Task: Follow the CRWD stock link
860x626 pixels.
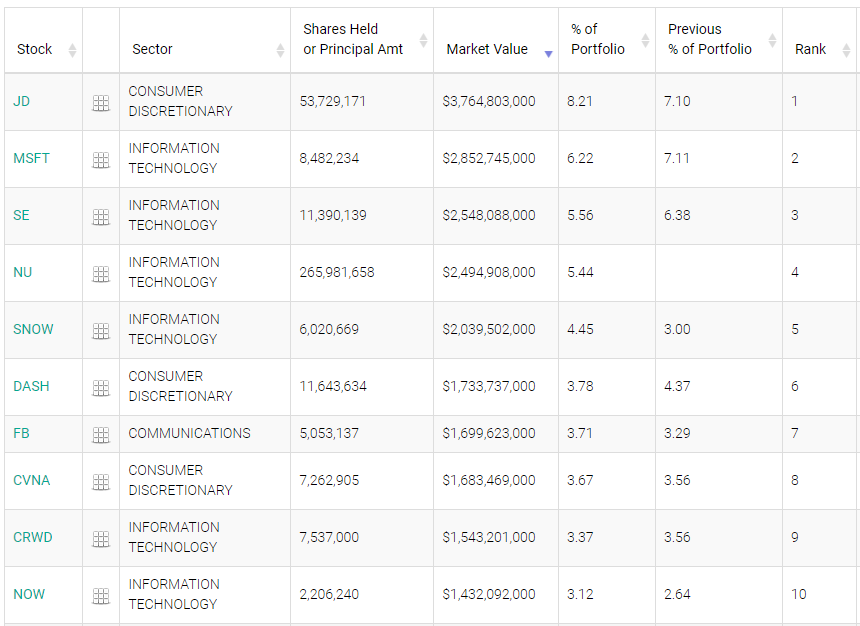Action: (x=33, y=537)
